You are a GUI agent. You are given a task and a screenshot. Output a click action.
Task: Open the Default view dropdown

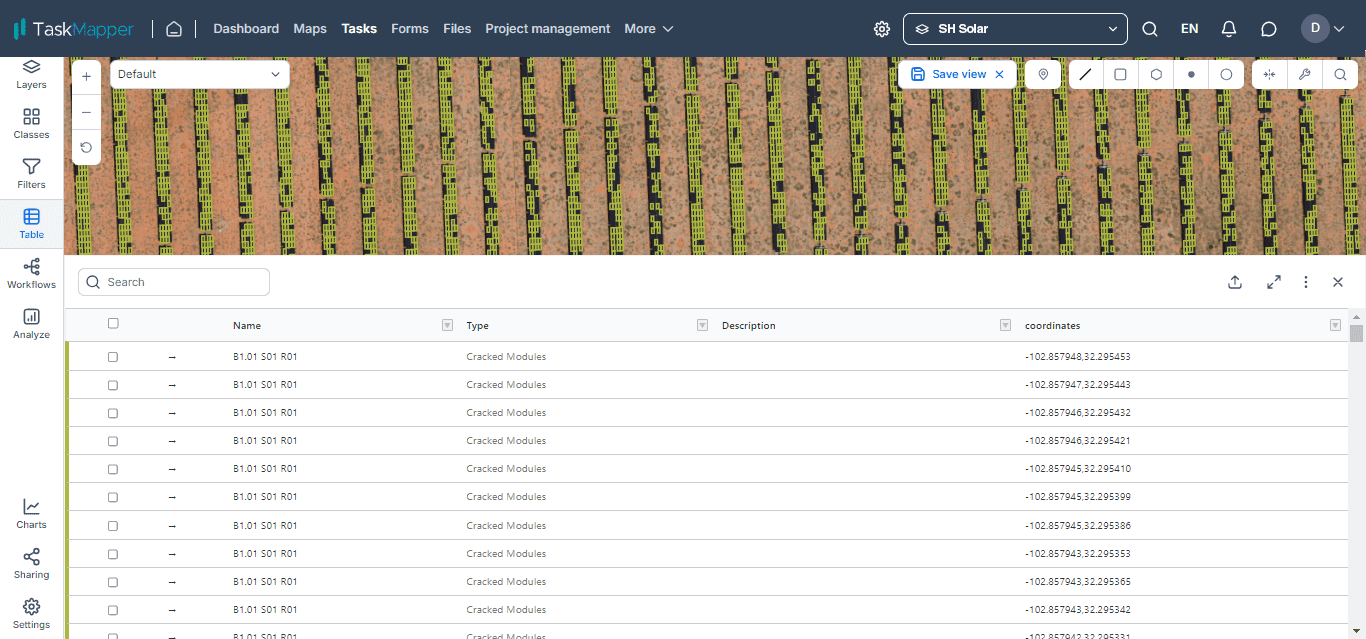click(x=199, y=74)
